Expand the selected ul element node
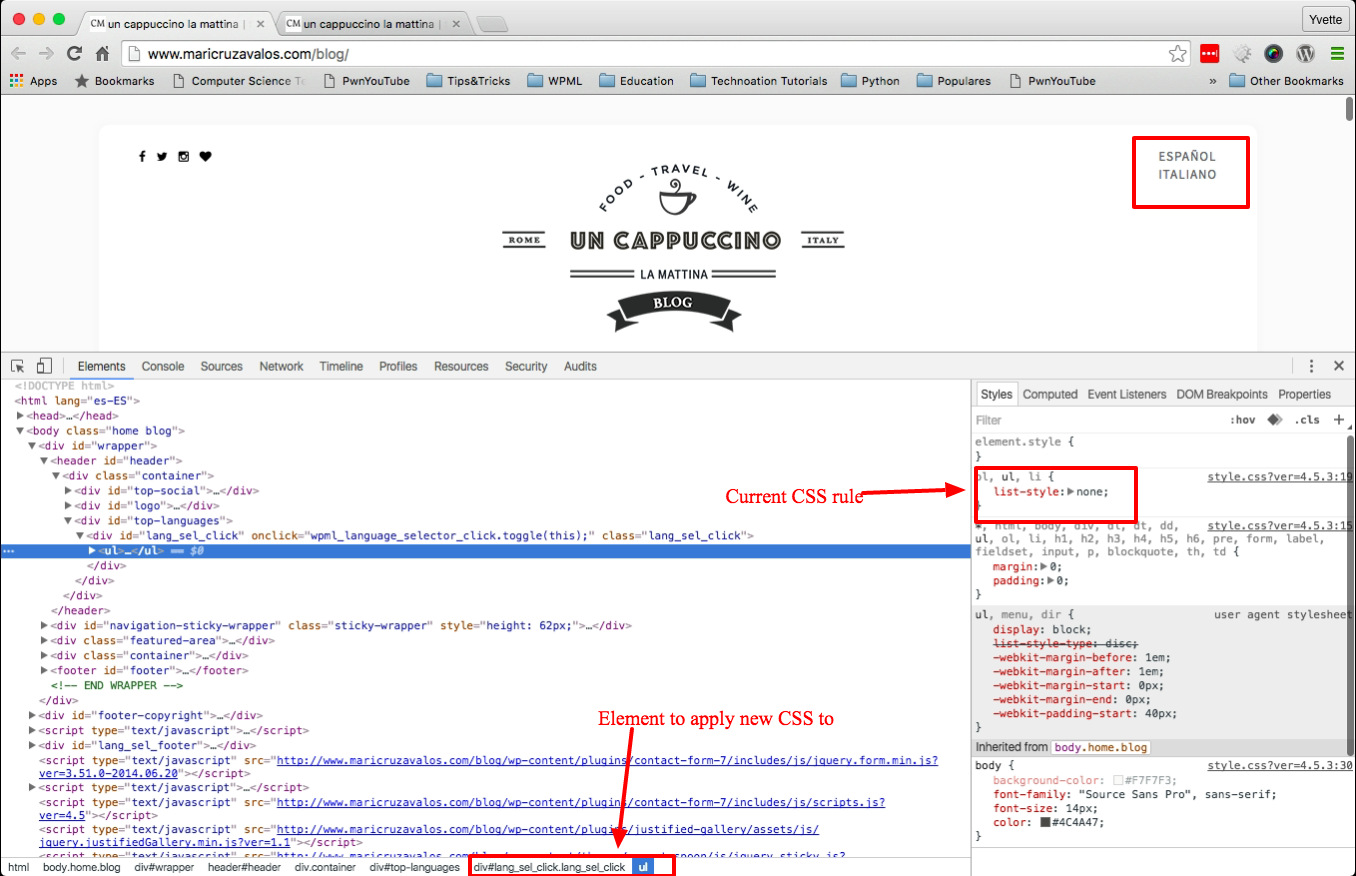1356x876 pixels. [92, 551]
